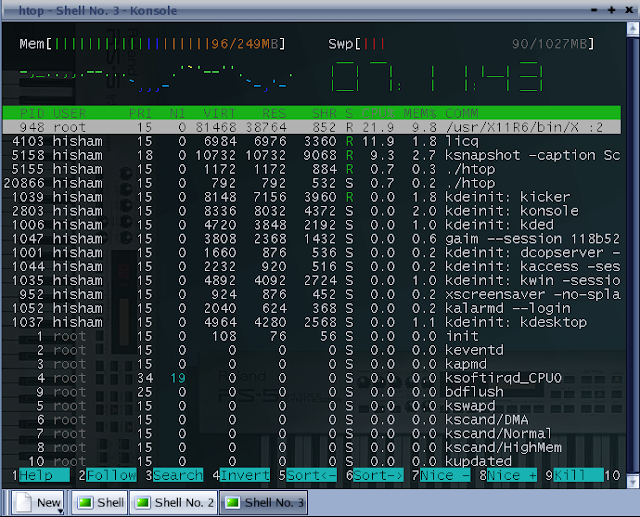Image resolution: width=640 pixels, height=517 pixels.
Task: Click the New session page icon
Action: click(24, 502)
